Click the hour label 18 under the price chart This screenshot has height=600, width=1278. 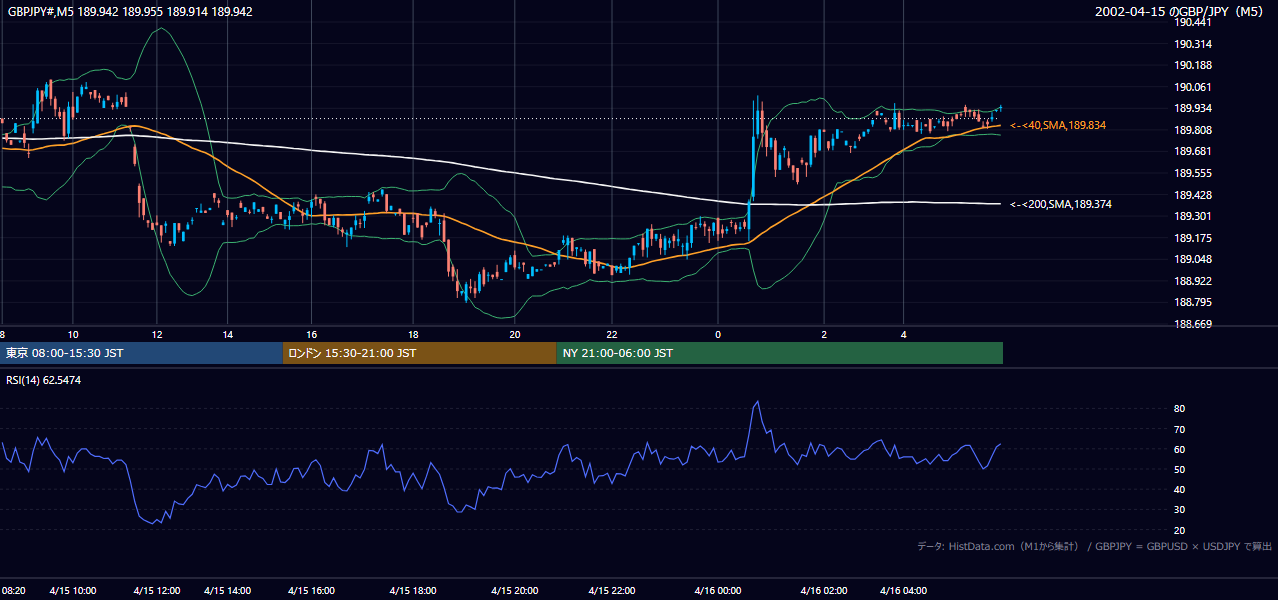pyautogui.click(x=413, y=334)
